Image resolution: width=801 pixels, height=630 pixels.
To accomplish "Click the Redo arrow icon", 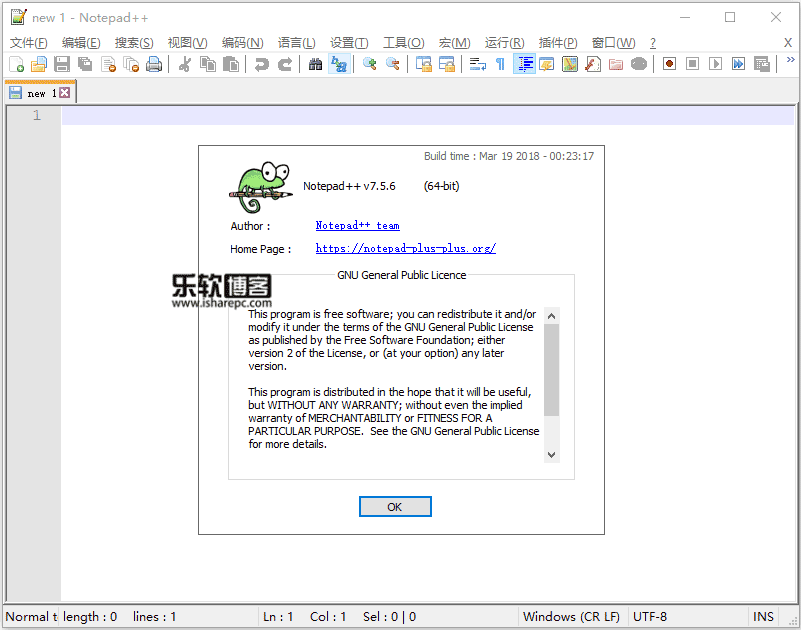I will pos(285,64).
